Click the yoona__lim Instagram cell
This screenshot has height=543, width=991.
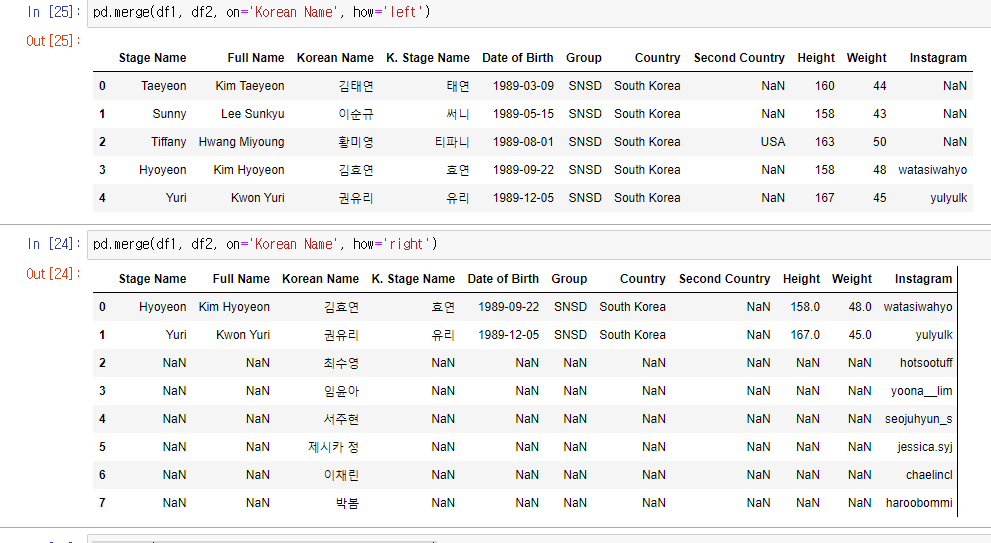[x=921, y=391]
